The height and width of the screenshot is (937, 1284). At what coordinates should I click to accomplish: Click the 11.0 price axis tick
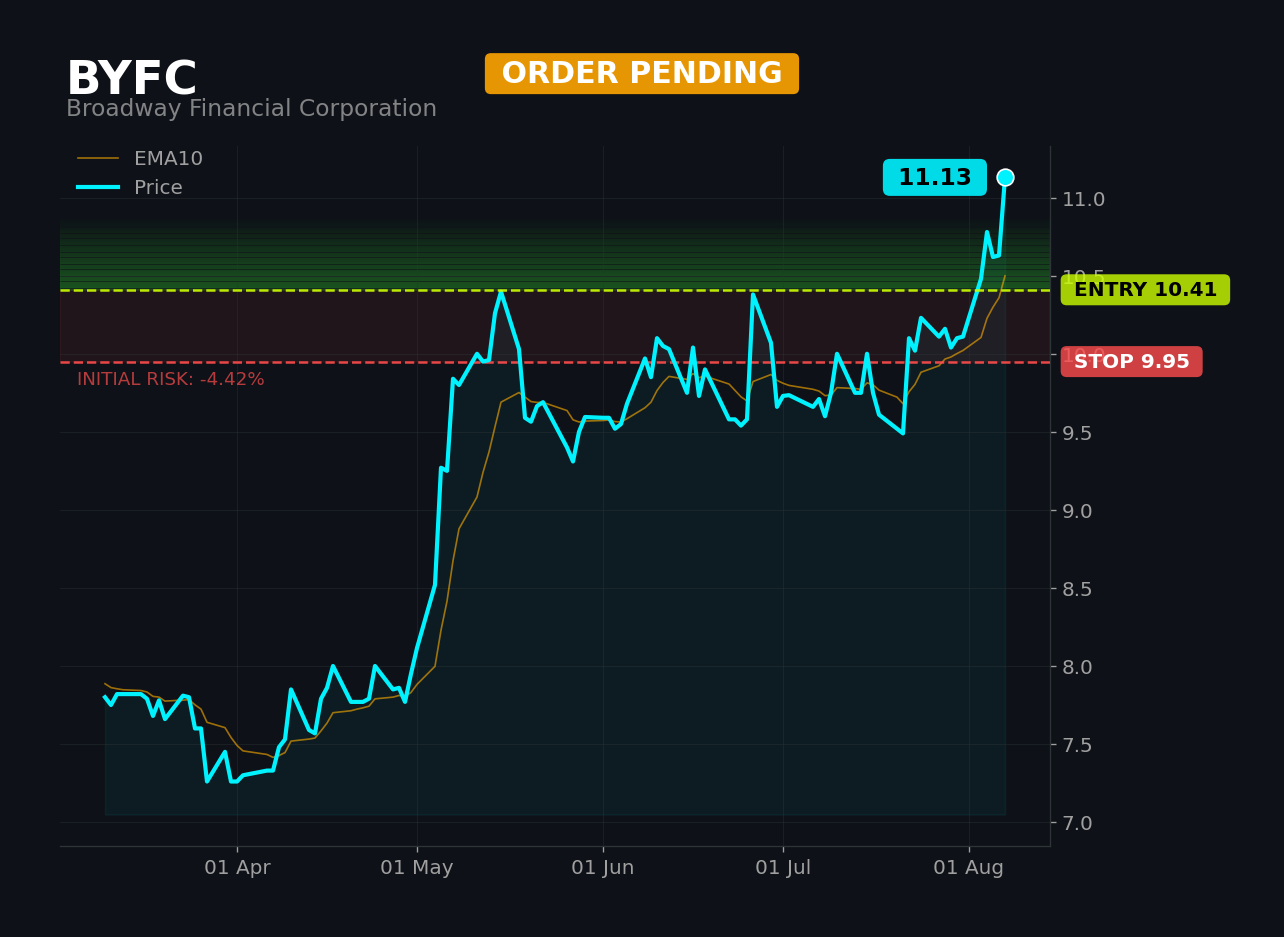(x=1084, y=199)
